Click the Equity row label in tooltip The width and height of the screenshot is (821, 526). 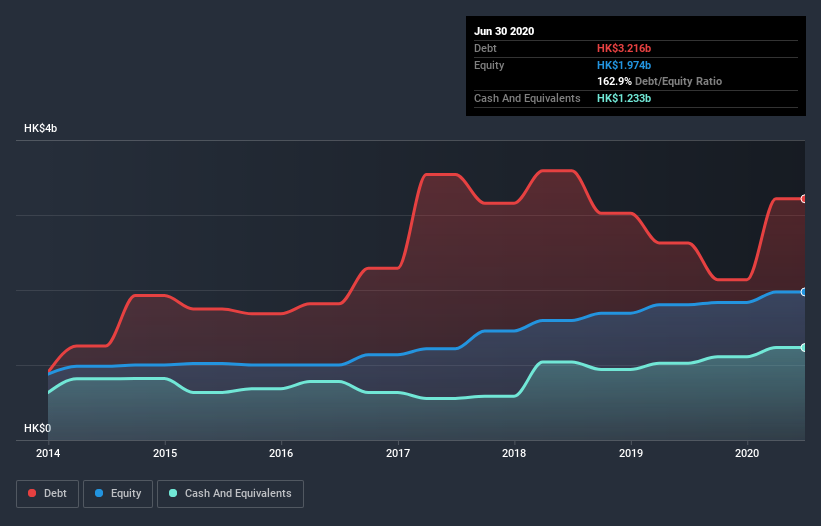[x=489, y=65]
